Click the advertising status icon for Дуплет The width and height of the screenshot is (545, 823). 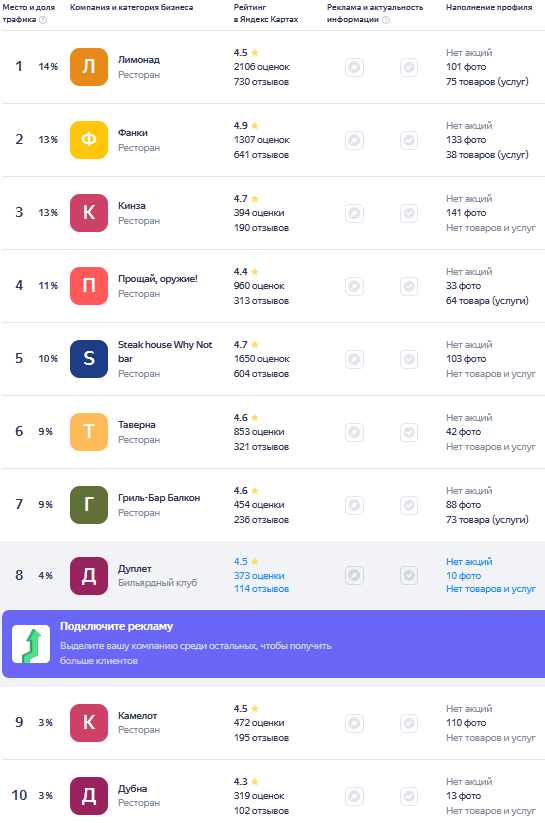354,575
